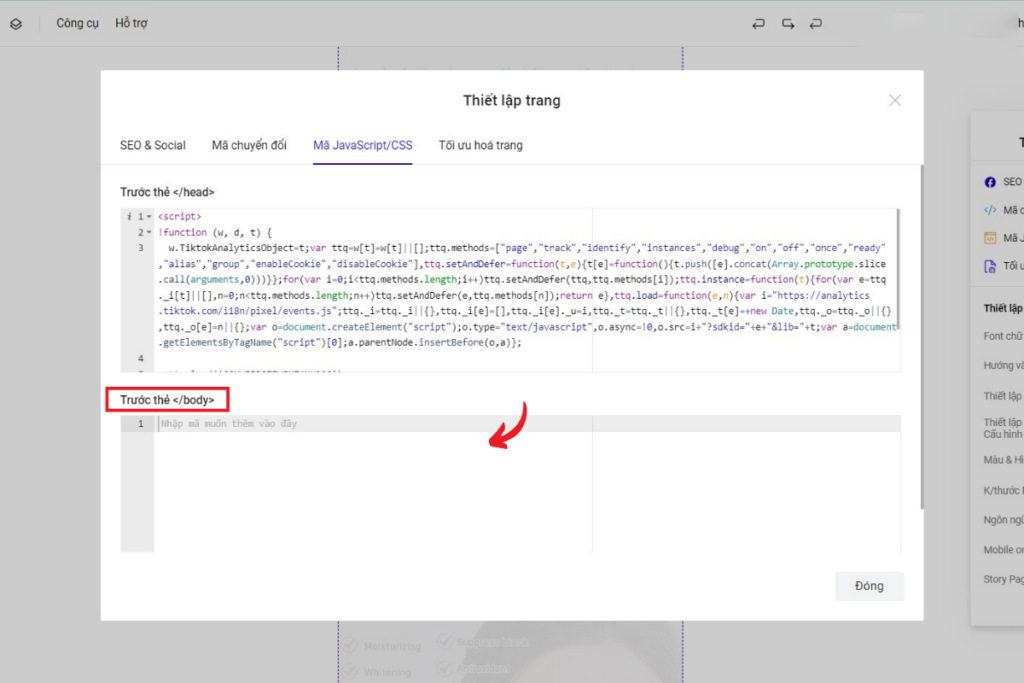Viewport: 1024px width, 683px height.
Task: Collapse code fold arrow on line 2
Action: point(149,232)
